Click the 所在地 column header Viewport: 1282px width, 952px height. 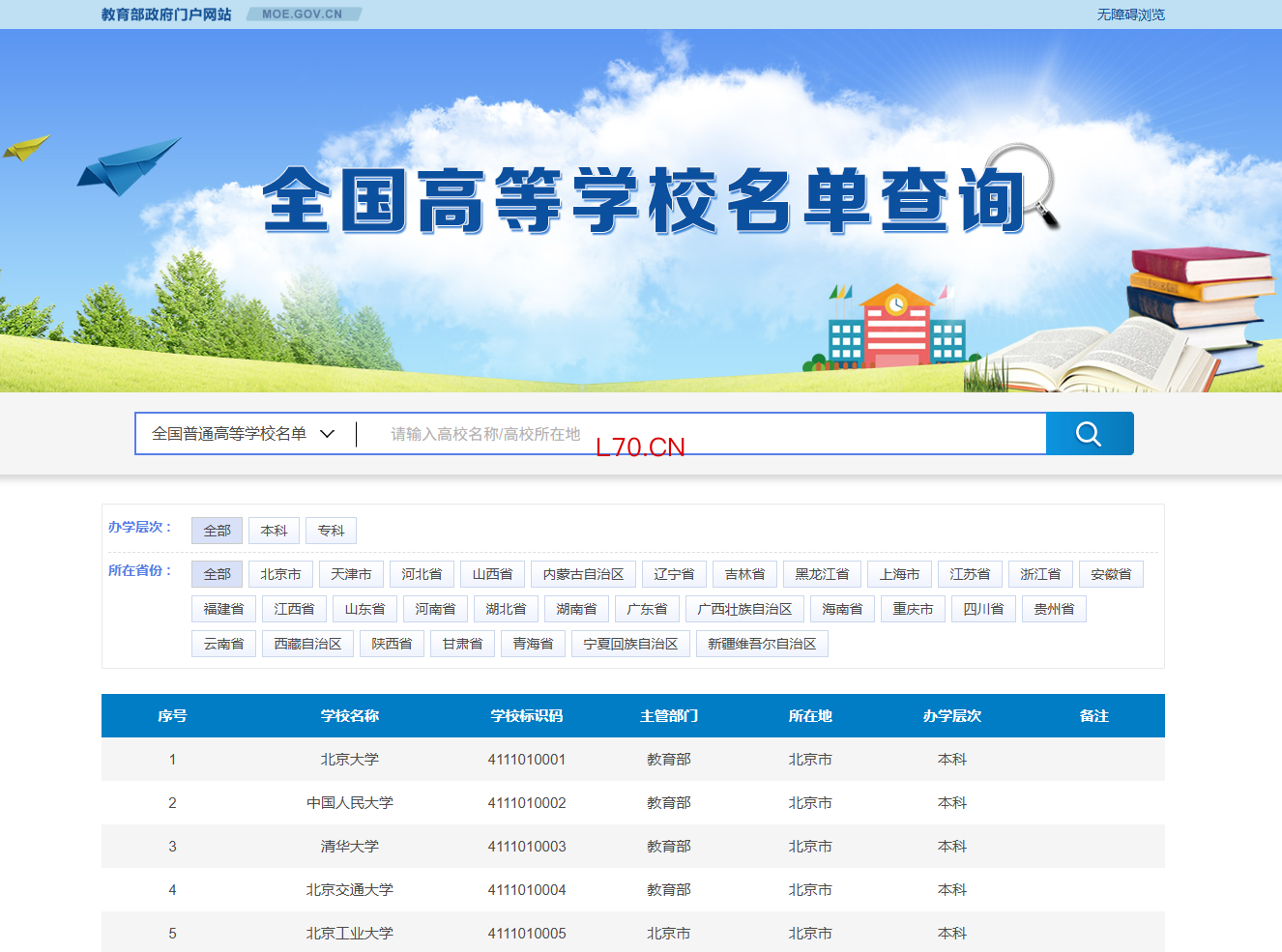point(810,716)
